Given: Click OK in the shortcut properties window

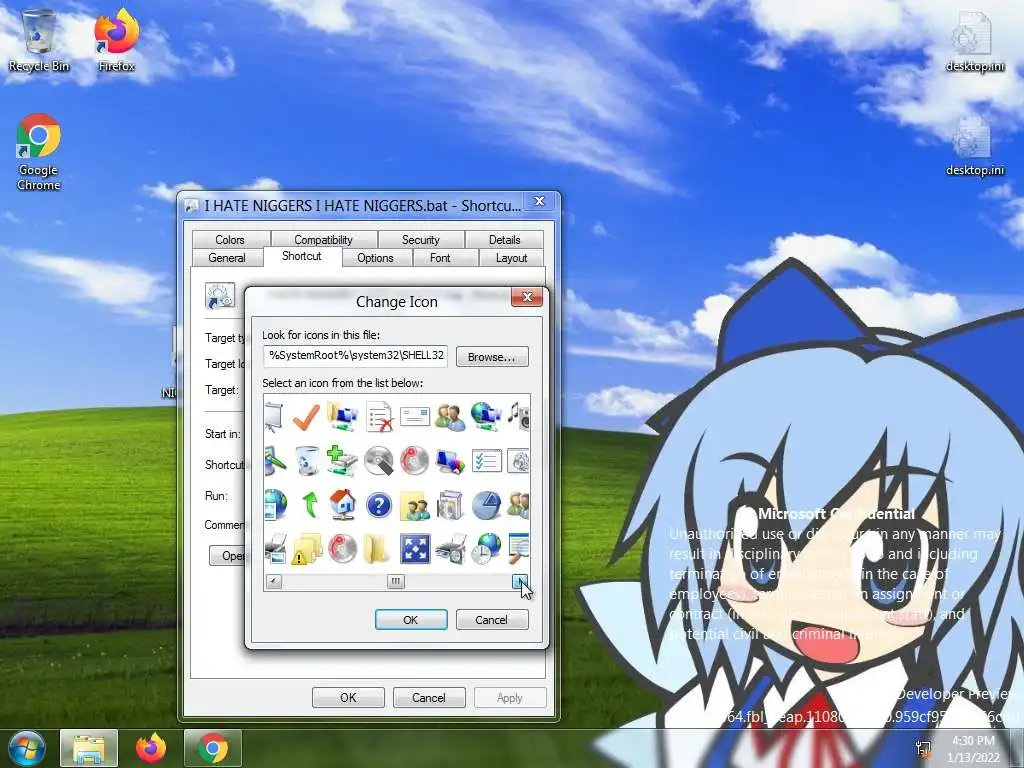Looking at the screenshot, I should 348,697.
